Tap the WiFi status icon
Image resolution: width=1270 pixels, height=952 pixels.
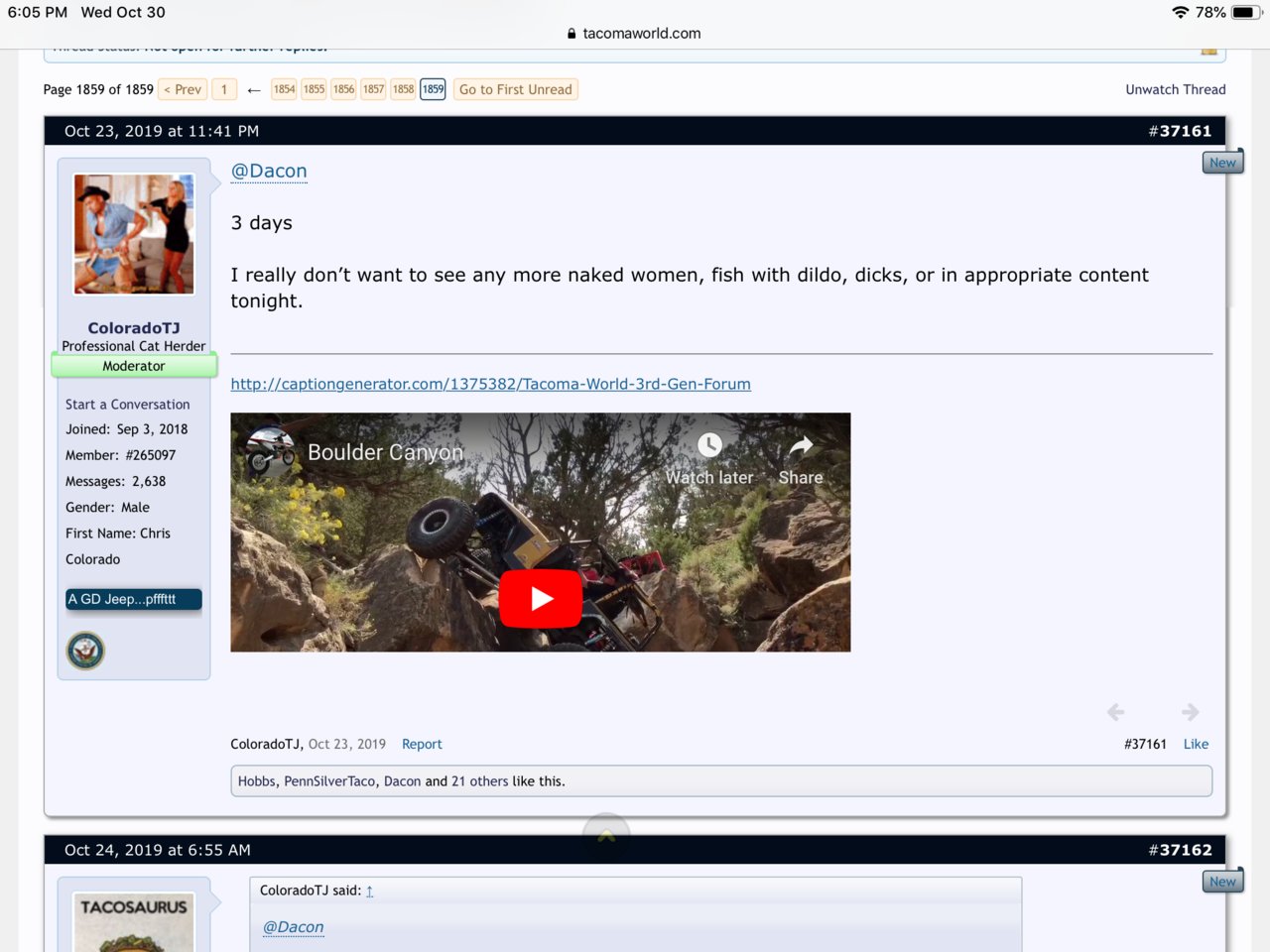tap(1180, 12)
